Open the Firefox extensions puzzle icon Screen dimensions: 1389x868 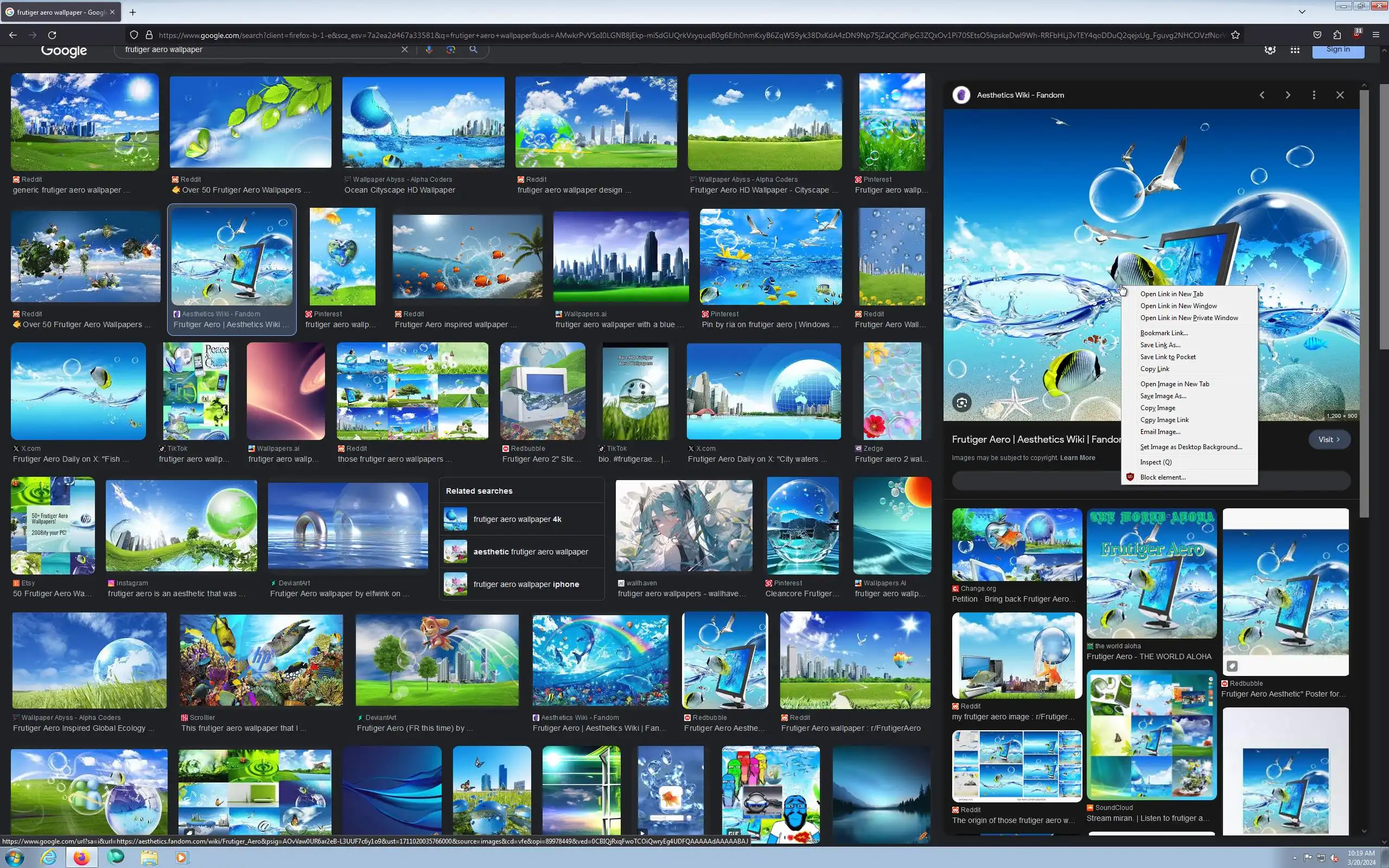point(1337,35)
